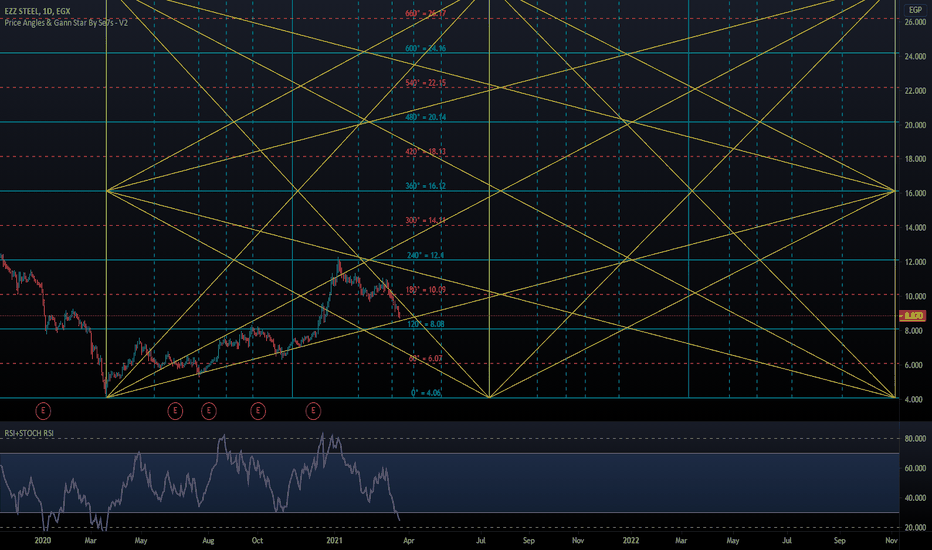Click 80.000 on the RSI axis
932x550 pixels.
tap(915, 439)
